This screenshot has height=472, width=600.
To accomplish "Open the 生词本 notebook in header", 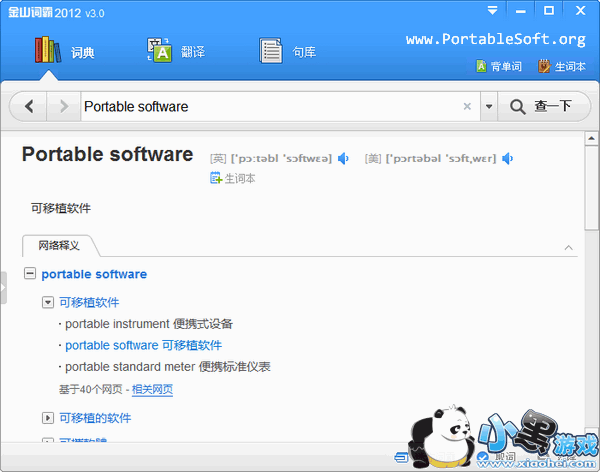I will tap(562, 66).
